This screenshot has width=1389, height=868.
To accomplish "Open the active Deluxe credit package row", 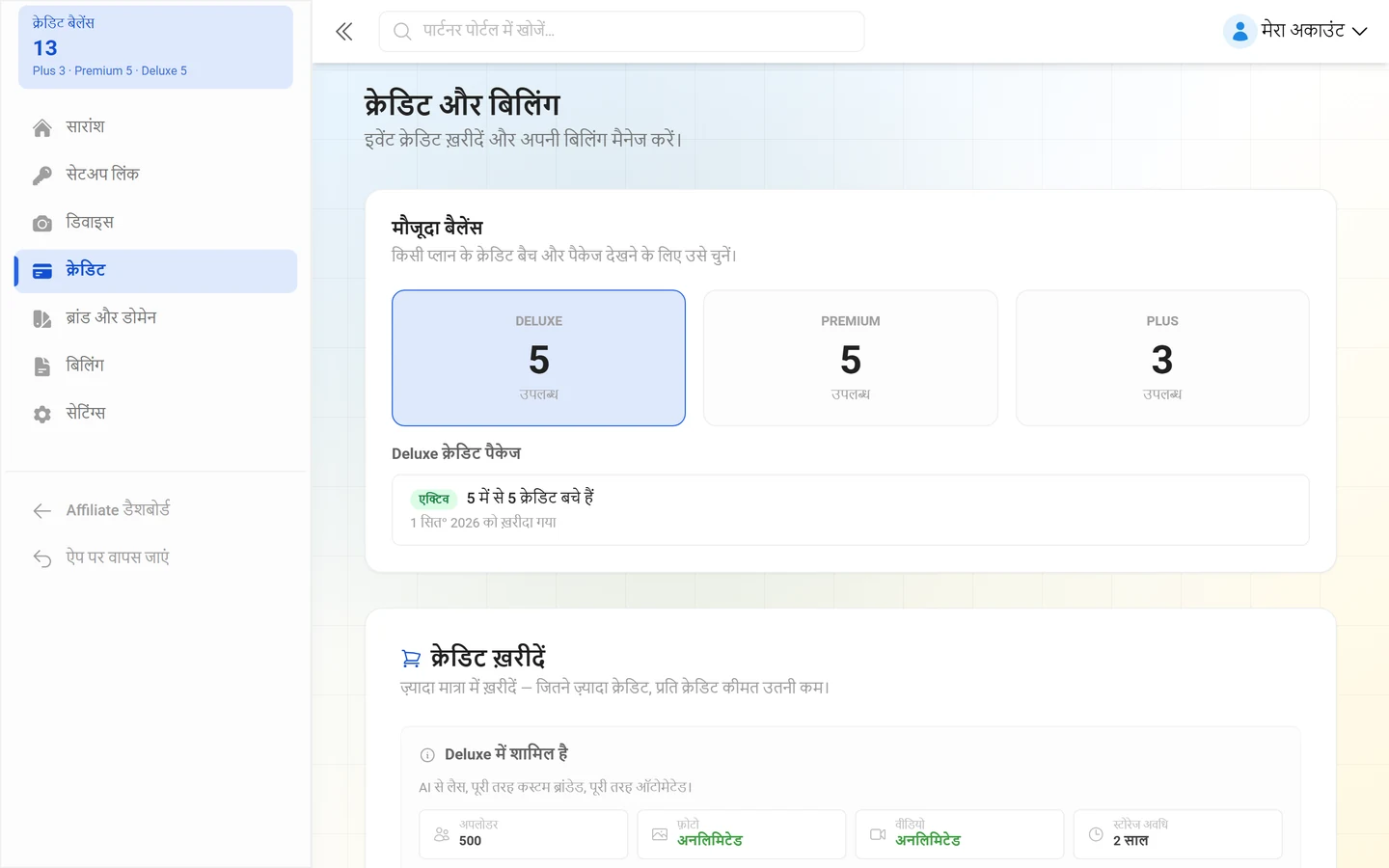I will tap(851, 509).
